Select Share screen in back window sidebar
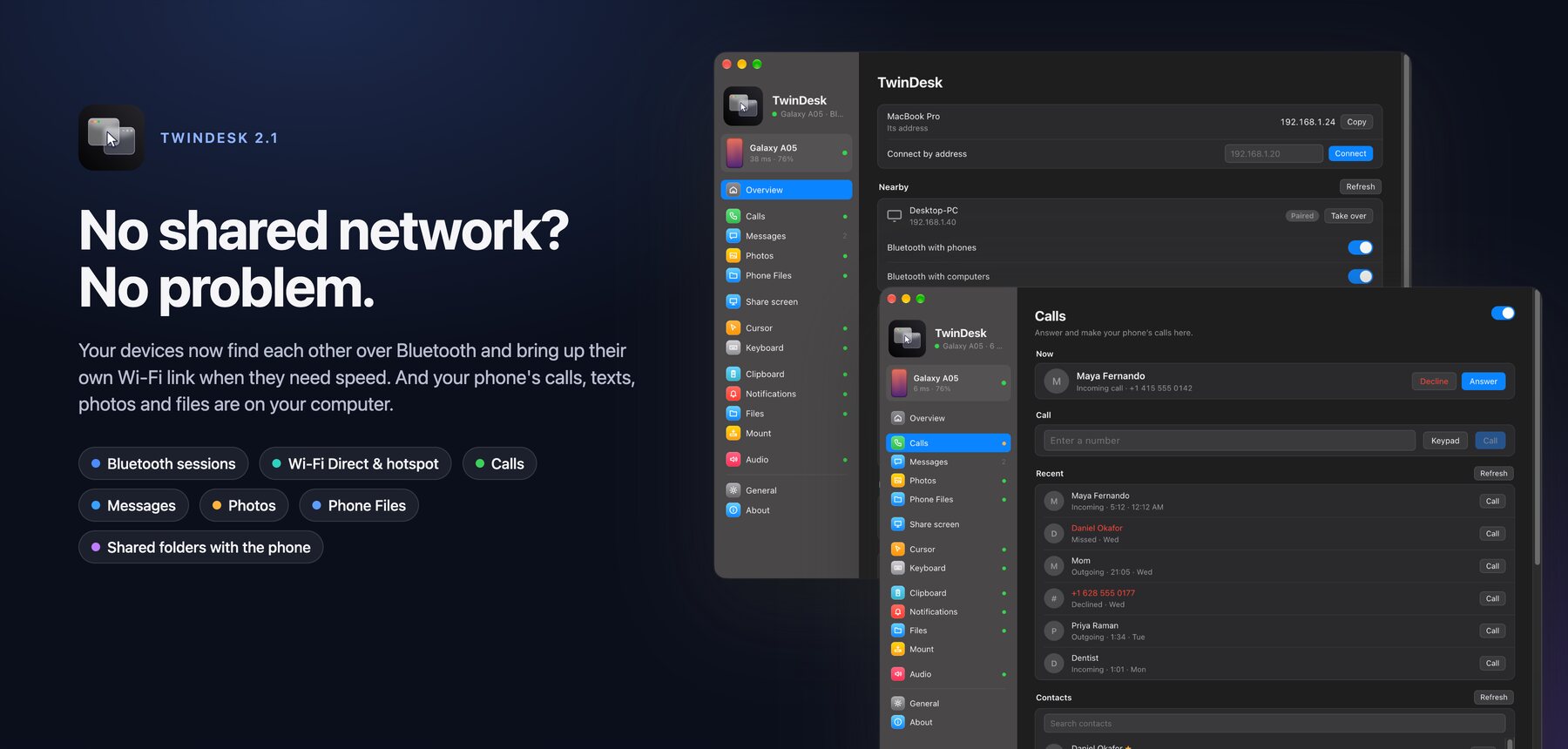 click(x=786, y=301)
